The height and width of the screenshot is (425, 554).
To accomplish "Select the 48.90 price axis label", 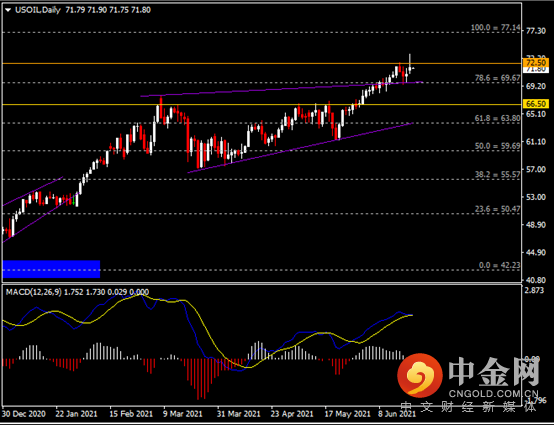I will click(536, 225).
